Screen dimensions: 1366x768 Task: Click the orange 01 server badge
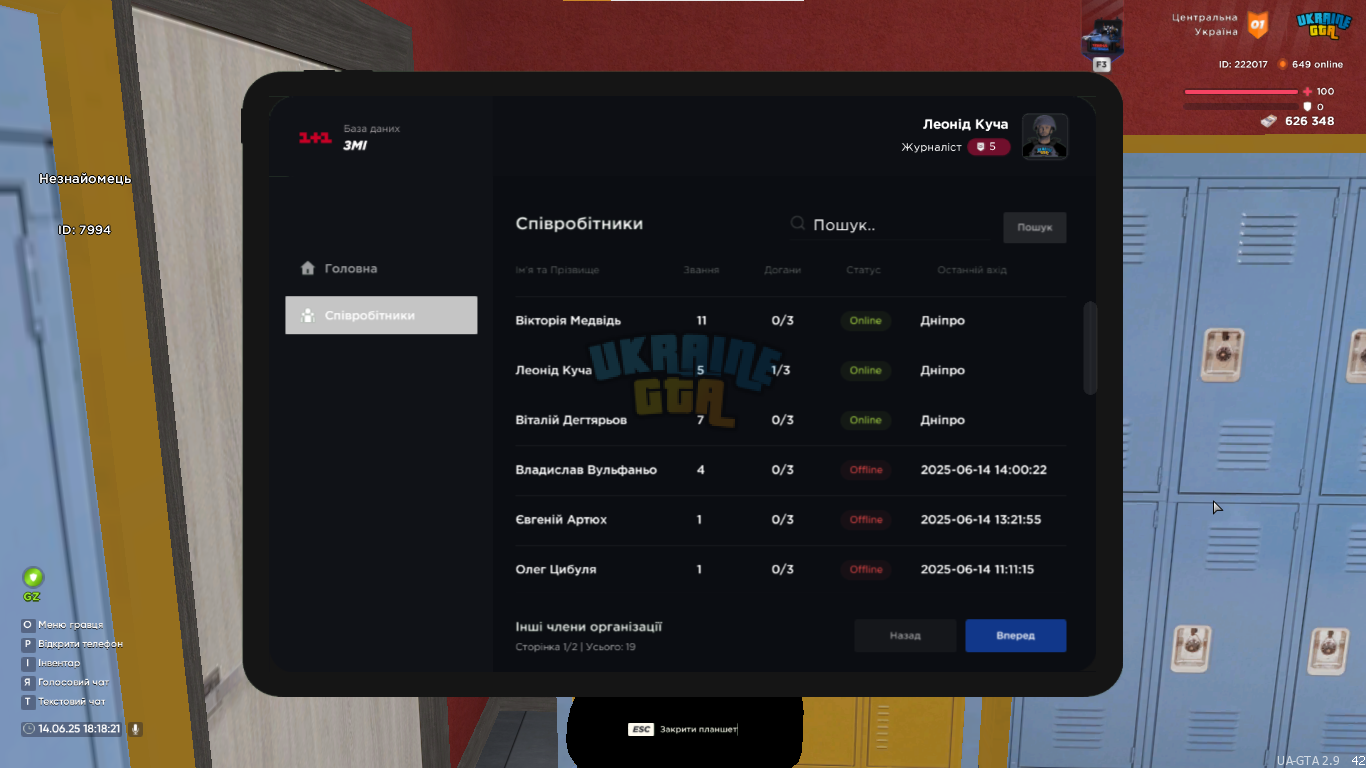tap(1258, 24)
